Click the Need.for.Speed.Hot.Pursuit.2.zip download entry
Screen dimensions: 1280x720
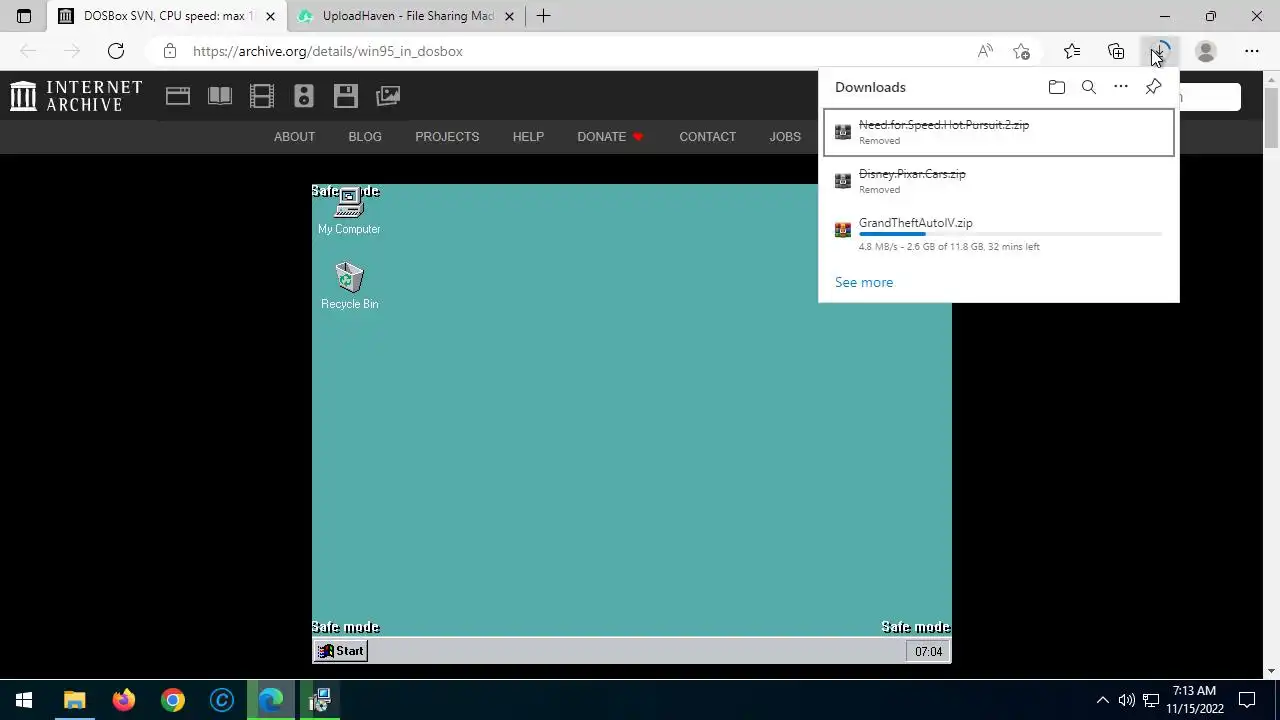(999, 132)
